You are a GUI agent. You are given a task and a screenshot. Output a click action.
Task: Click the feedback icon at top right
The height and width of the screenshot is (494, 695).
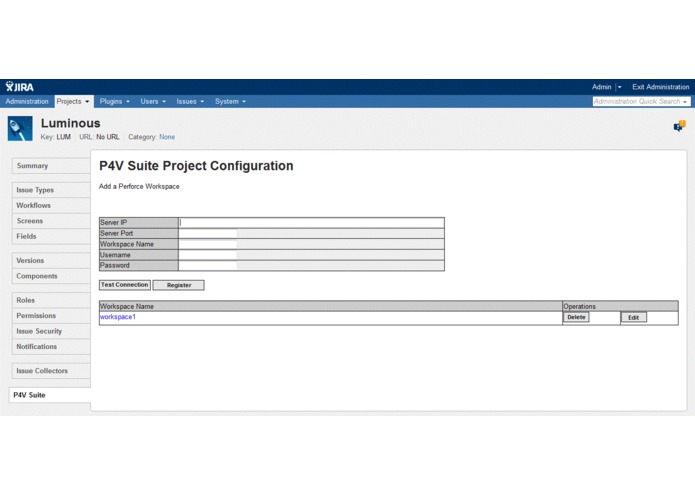coord(679,126)
